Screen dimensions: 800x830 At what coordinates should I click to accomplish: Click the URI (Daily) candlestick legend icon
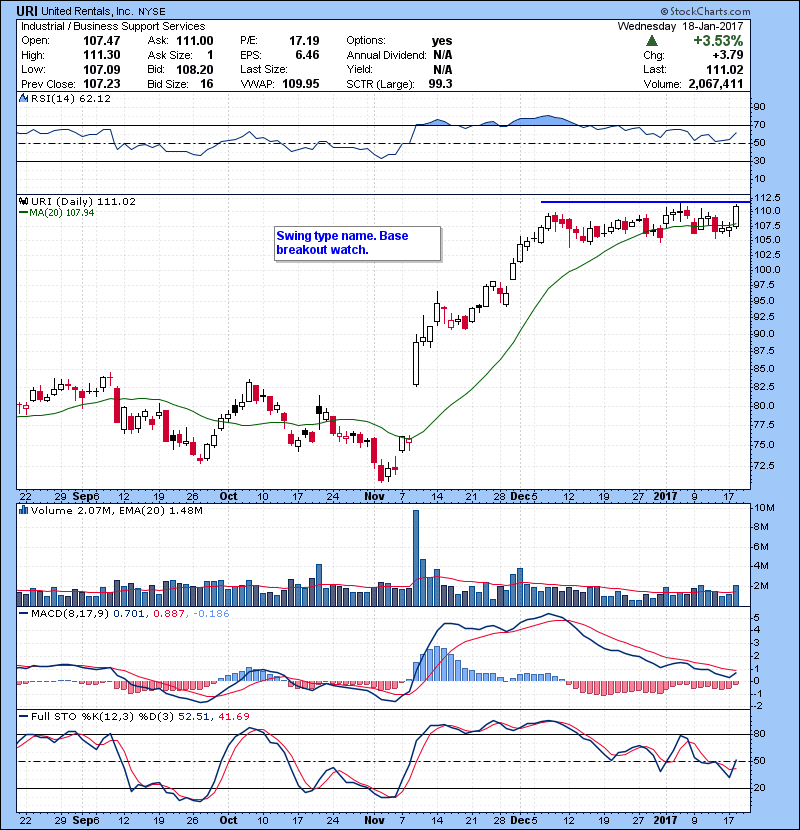pyautogui.click(x=23, y=201)
